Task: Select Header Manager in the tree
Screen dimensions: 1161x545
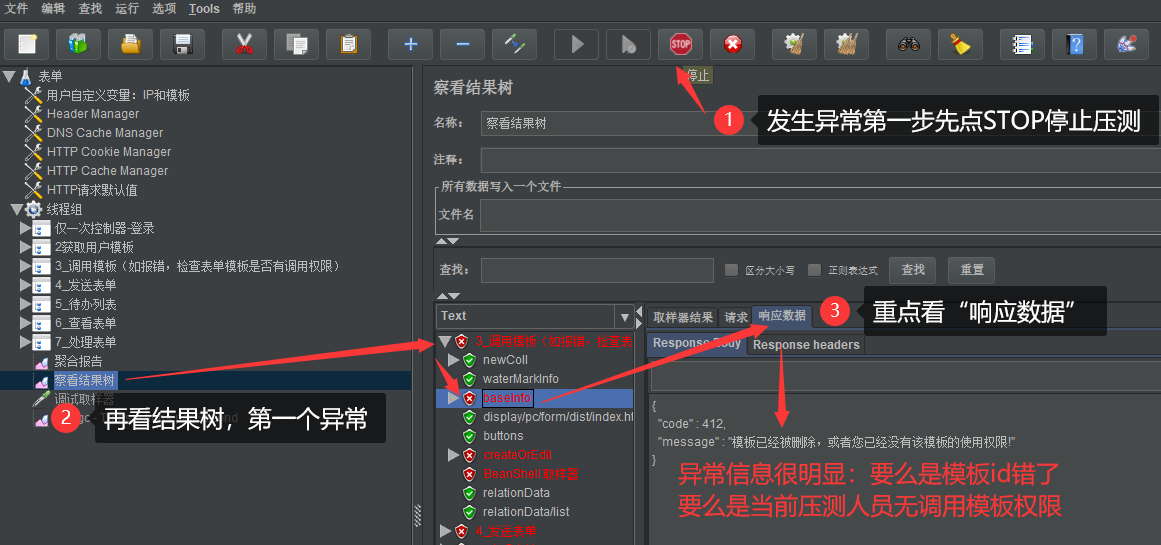Action: tap(93, 114)
